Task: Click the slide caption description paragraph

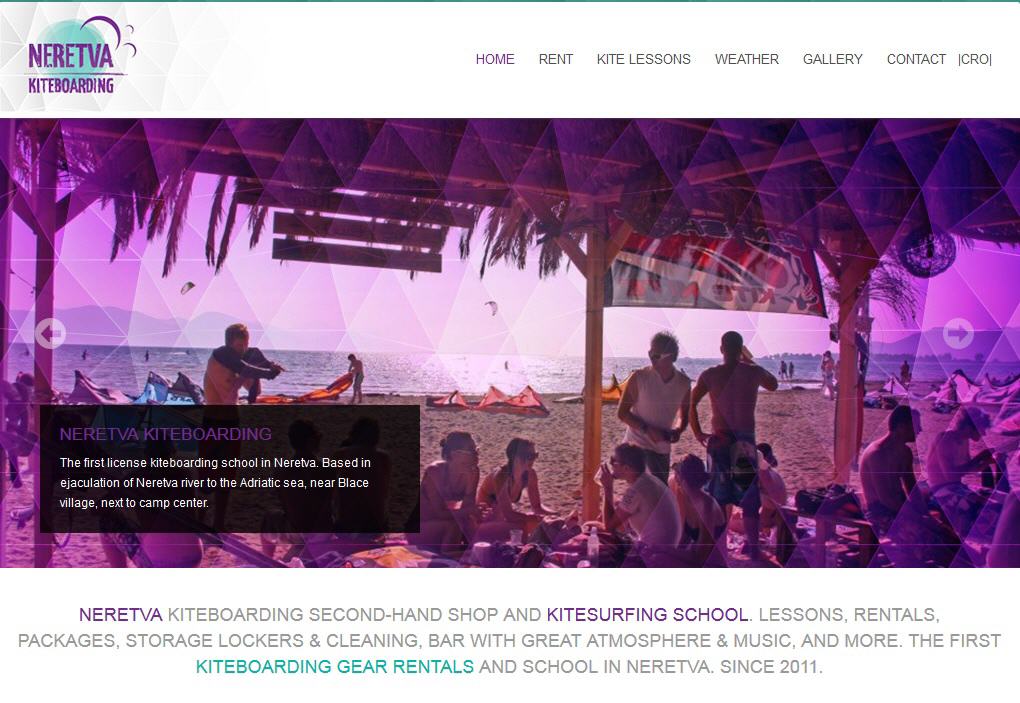Action: (x=215, y=483)
